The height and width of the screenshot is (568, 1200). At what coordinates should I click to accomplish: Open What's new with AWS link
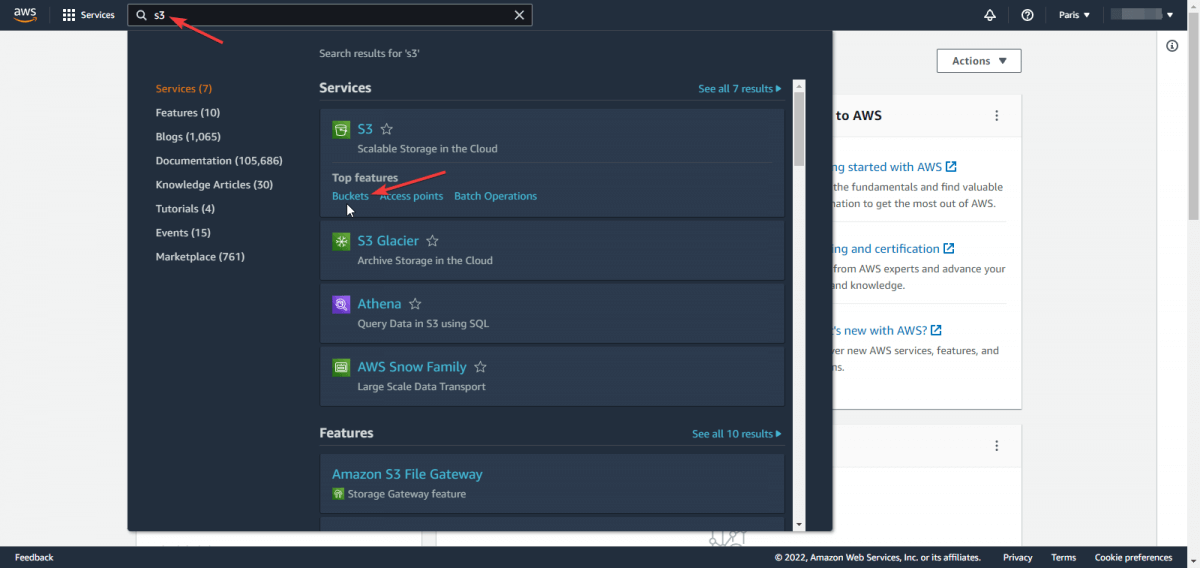pos(887,330)
